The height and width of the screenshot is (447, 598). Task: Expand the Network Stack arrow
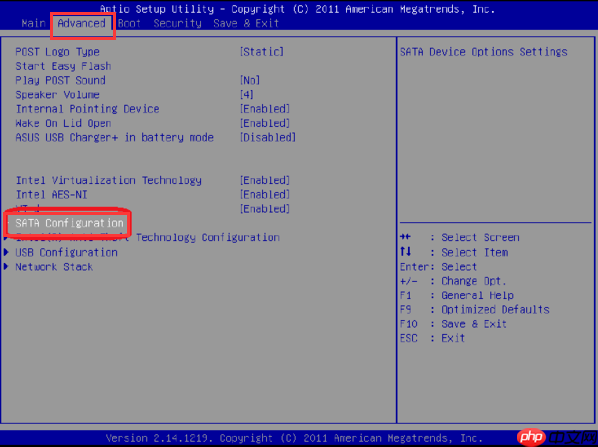[6, 267]
